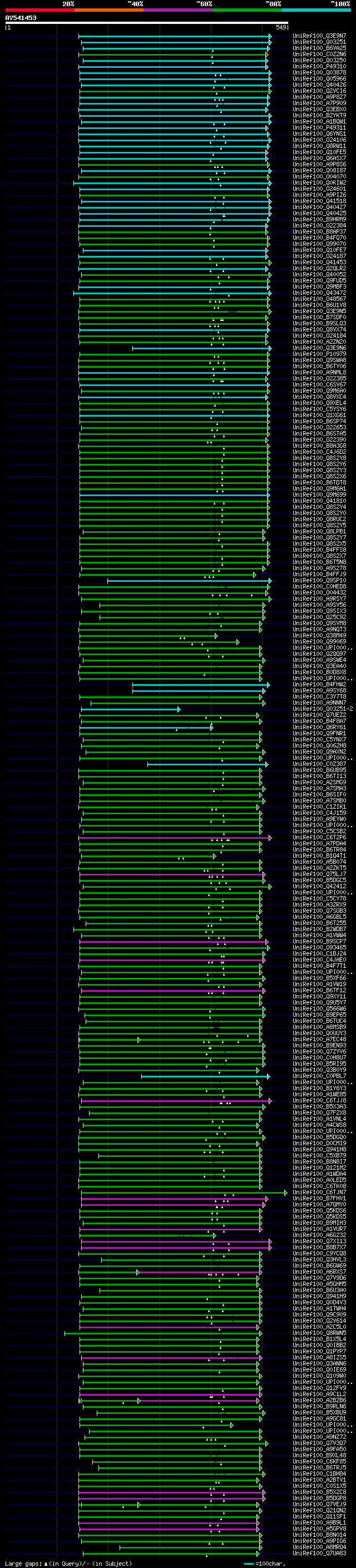Open hit UniRef100_Q3E9N7
The image size is (356, 1568).
point(319,36)
